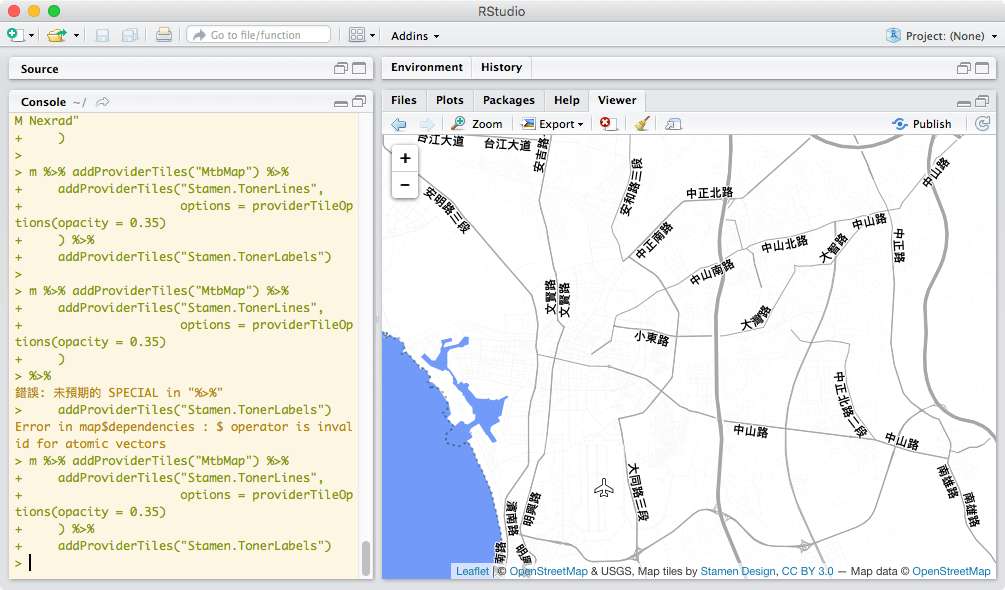Click the Leaflet attribution link
Image resolution: width=1005 pixels, height=590 pixels.
tap(472, 571)
